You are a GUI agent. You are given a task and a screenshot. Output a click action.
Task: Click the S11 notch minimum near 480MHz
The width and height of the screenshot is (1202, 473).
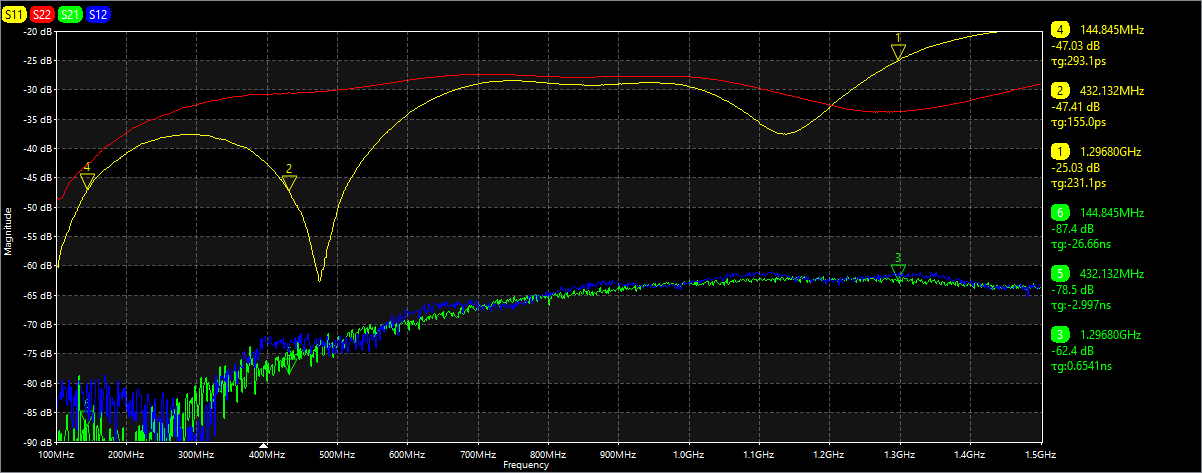point(319,279)
